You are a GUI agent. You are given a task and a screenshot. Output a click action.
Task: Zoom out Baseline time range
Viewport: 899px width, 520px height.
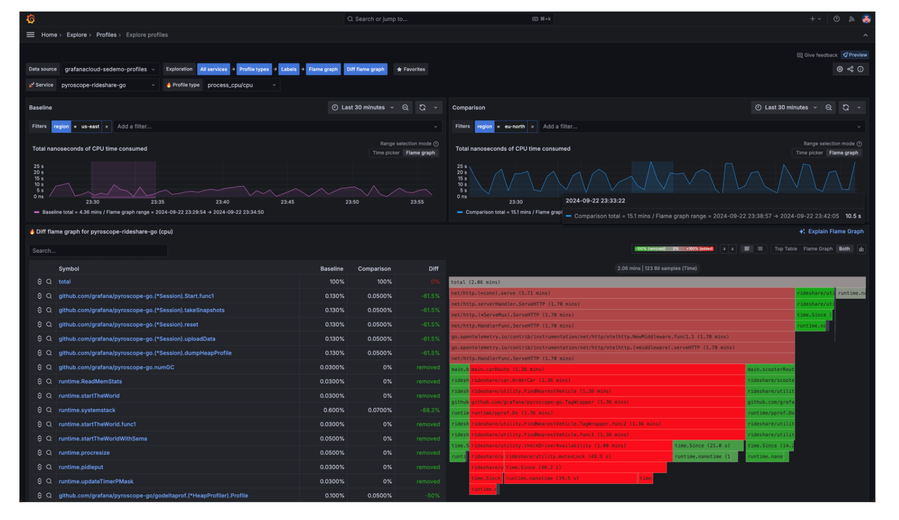click(x=405, y=108)
